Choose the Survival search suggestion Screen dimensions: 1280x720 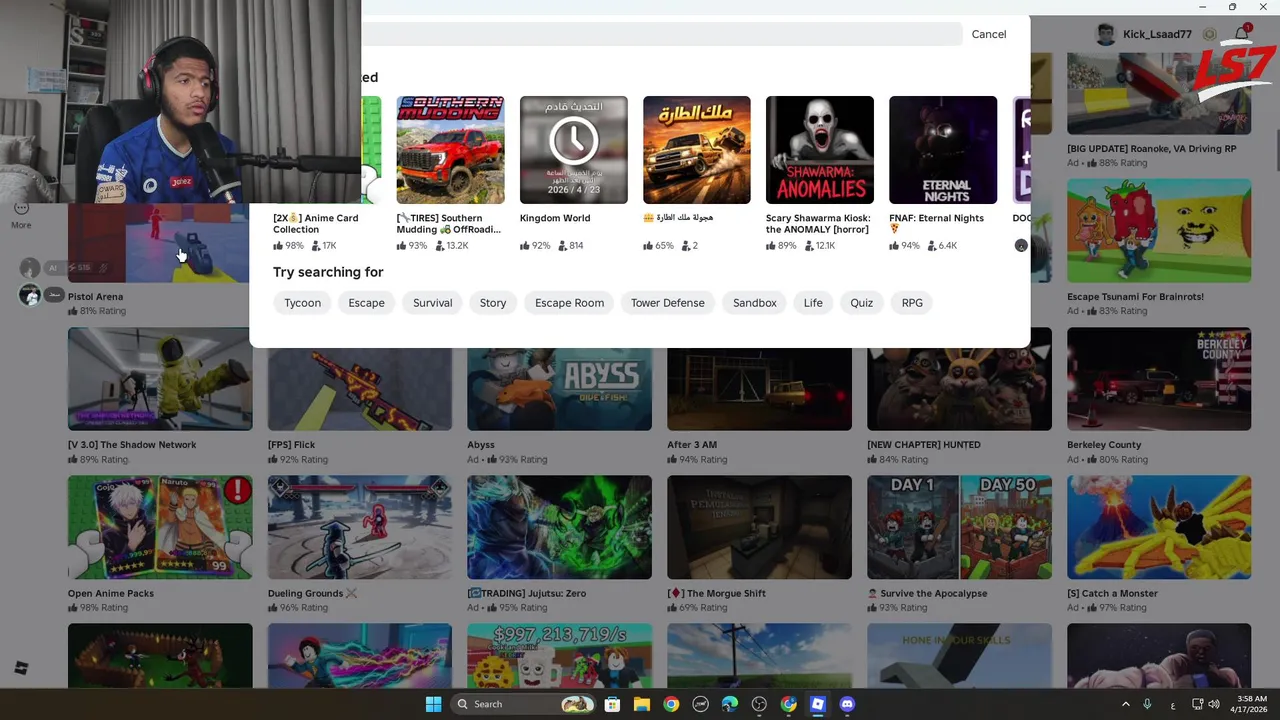coord(432,303)
